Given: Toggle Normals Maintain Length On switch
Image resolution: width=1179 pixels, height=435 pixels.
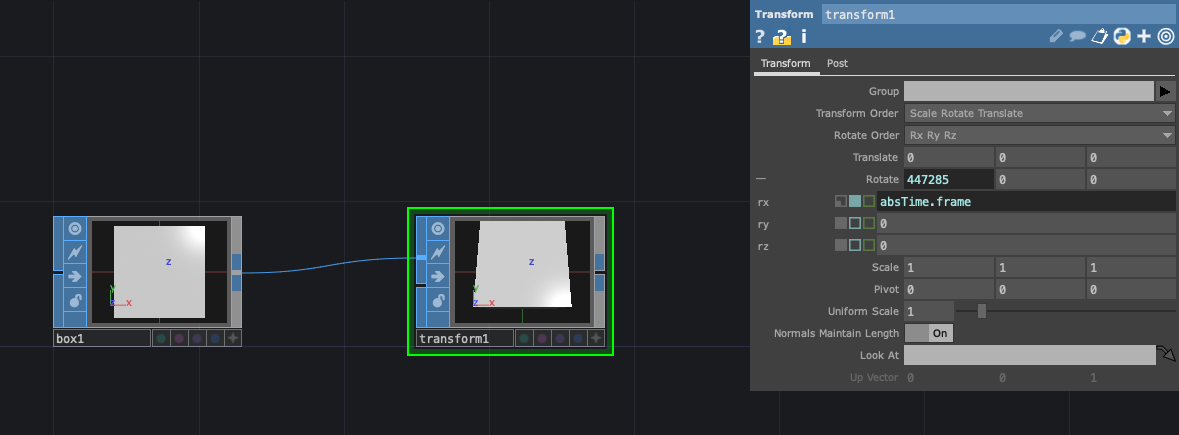Looking at the screenshot, I should click(x=929, y=333).
